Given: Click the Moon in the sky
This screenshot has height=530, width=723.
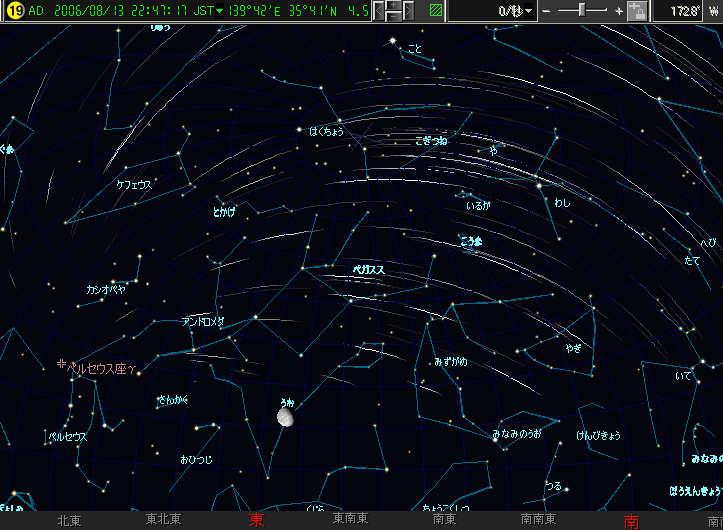Looking at the screenshot, I should (285, 415).
